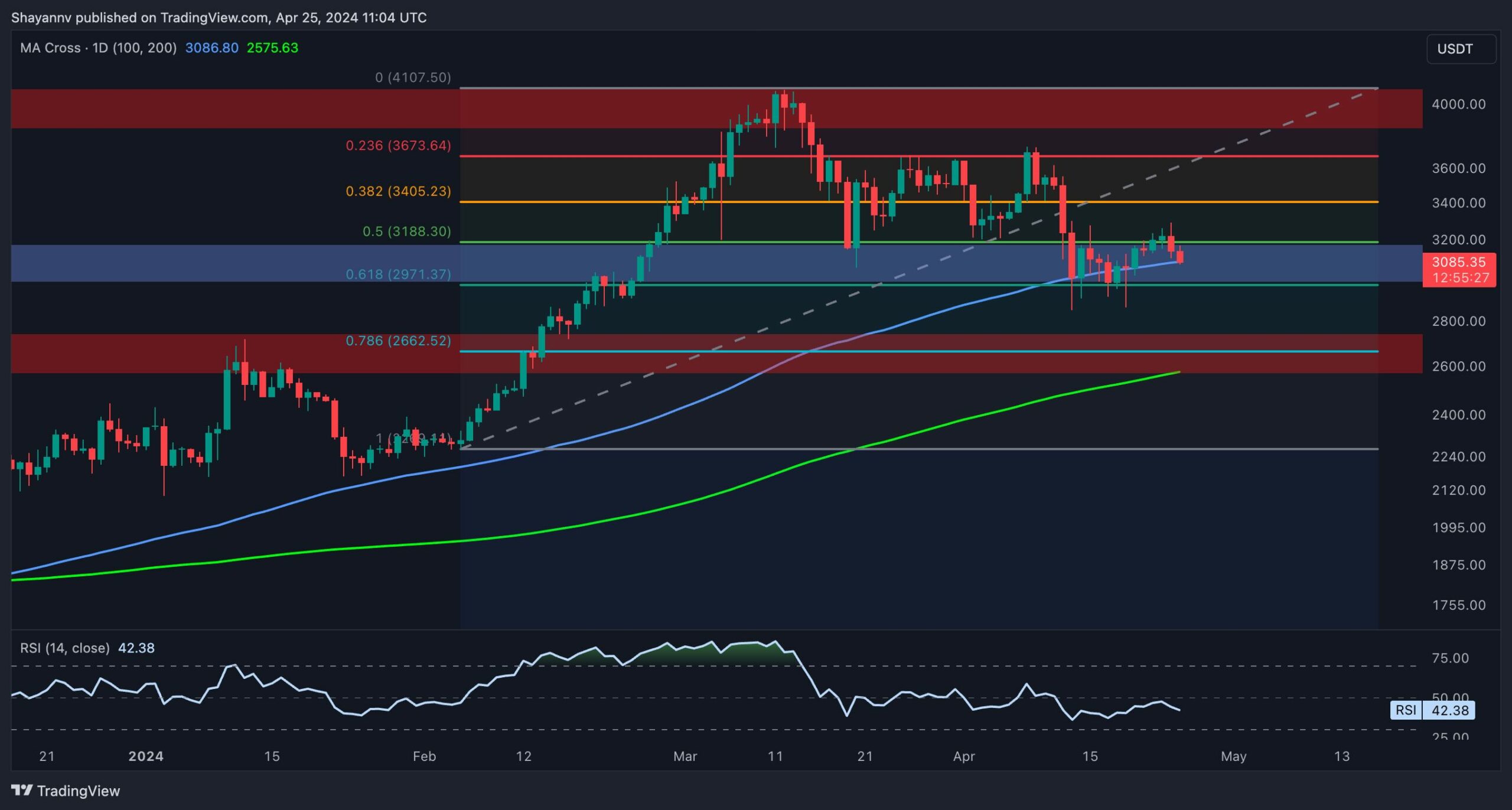Select the 0.236 (3673.64) Fibonacci label
Viewport: 1512px width, 810px height.
[398, 145]
